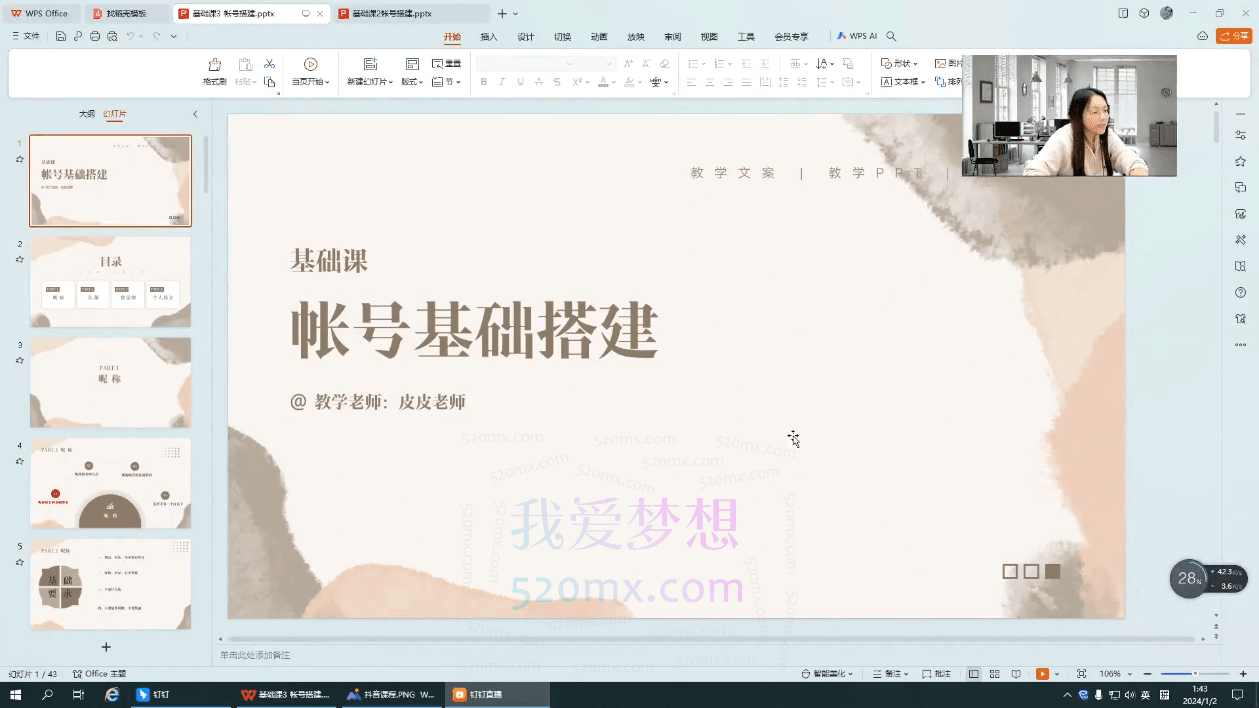Click the zoom in plus button
Screen dimensions: 1259x708
1242,674
